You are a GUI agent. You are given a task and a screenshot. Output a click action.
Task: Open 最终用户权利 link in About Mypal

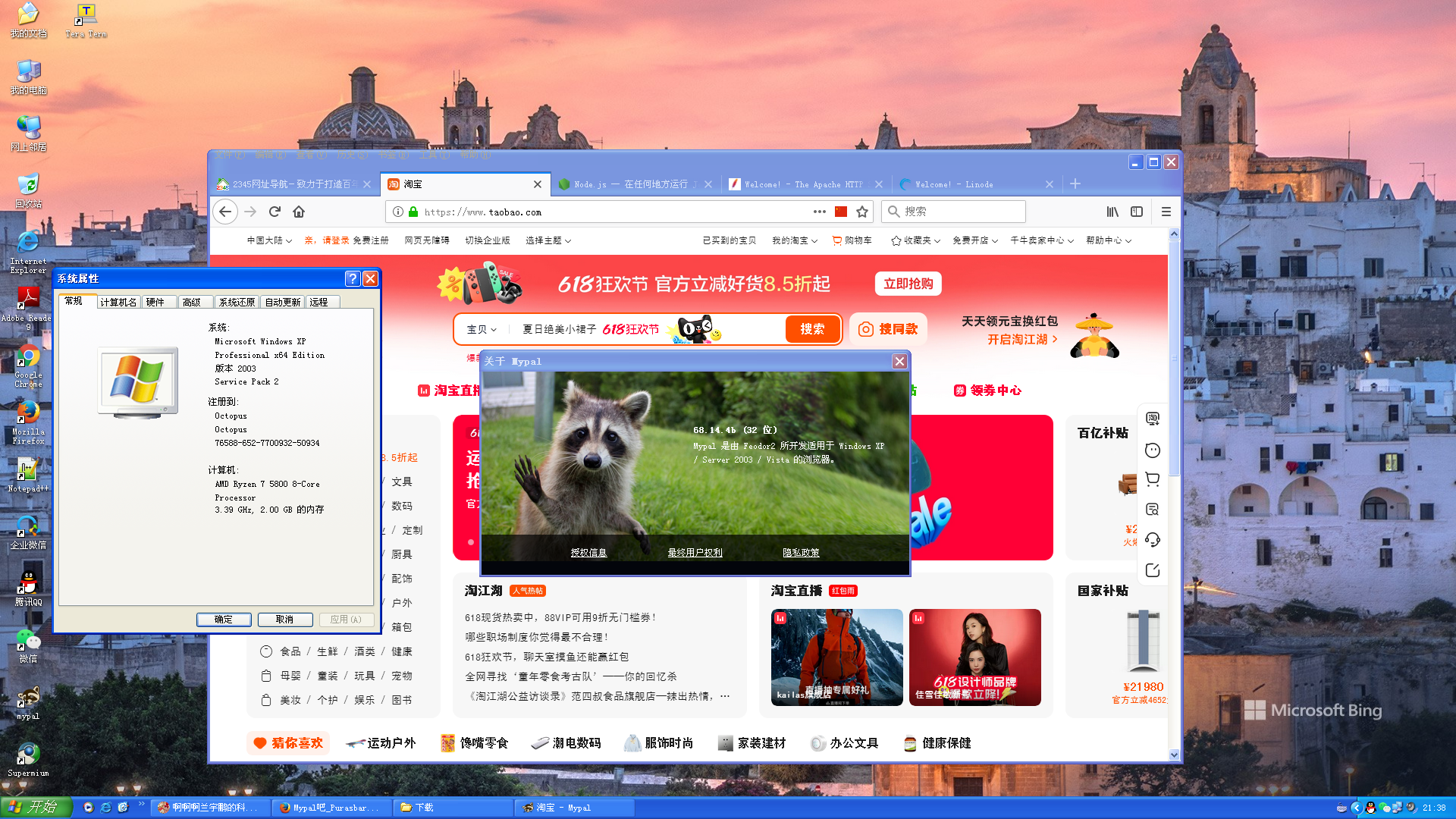click(x=695, y=553)
